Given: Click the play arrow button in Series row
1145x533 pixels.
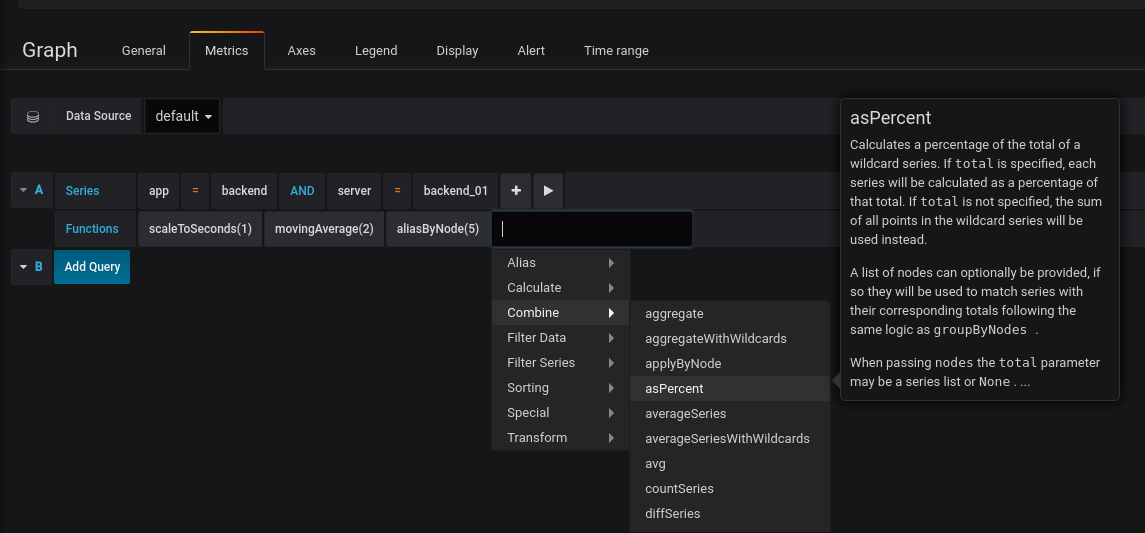Looking at the screenshot, I should coord(548,191).
